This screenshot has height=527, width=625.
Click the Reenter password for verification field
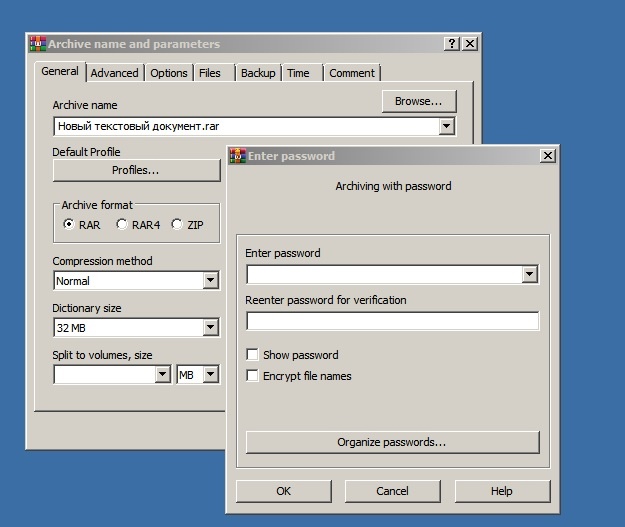(393, 321)
